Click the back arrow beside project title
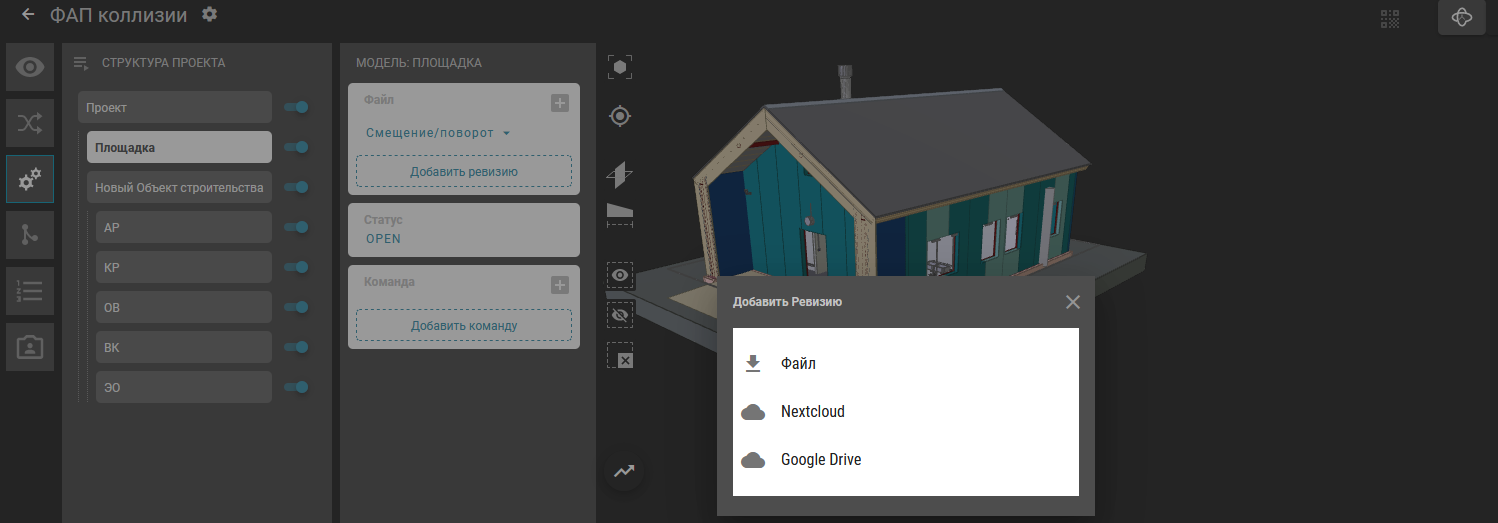 click(28, 15)
